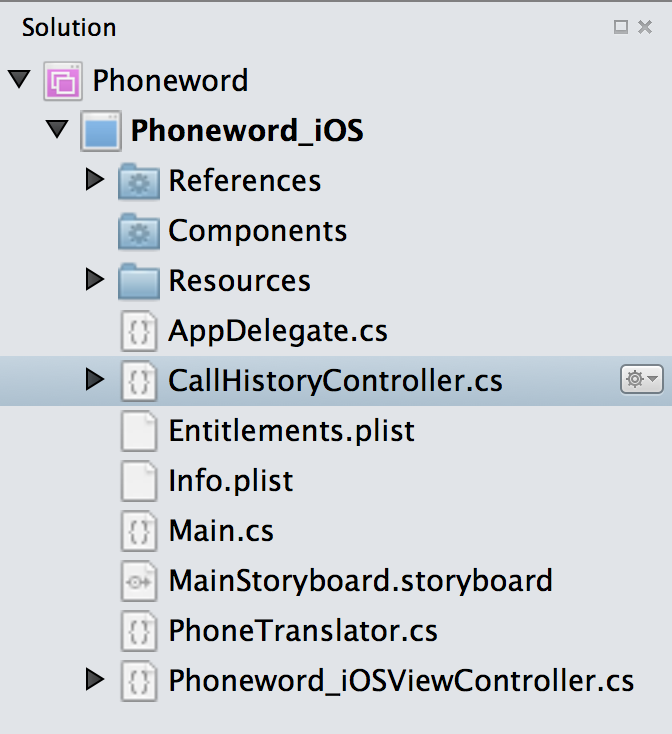Select Info.plist in the solution tree
Viewport: 672px width, 734px height.
coord(231,481)
